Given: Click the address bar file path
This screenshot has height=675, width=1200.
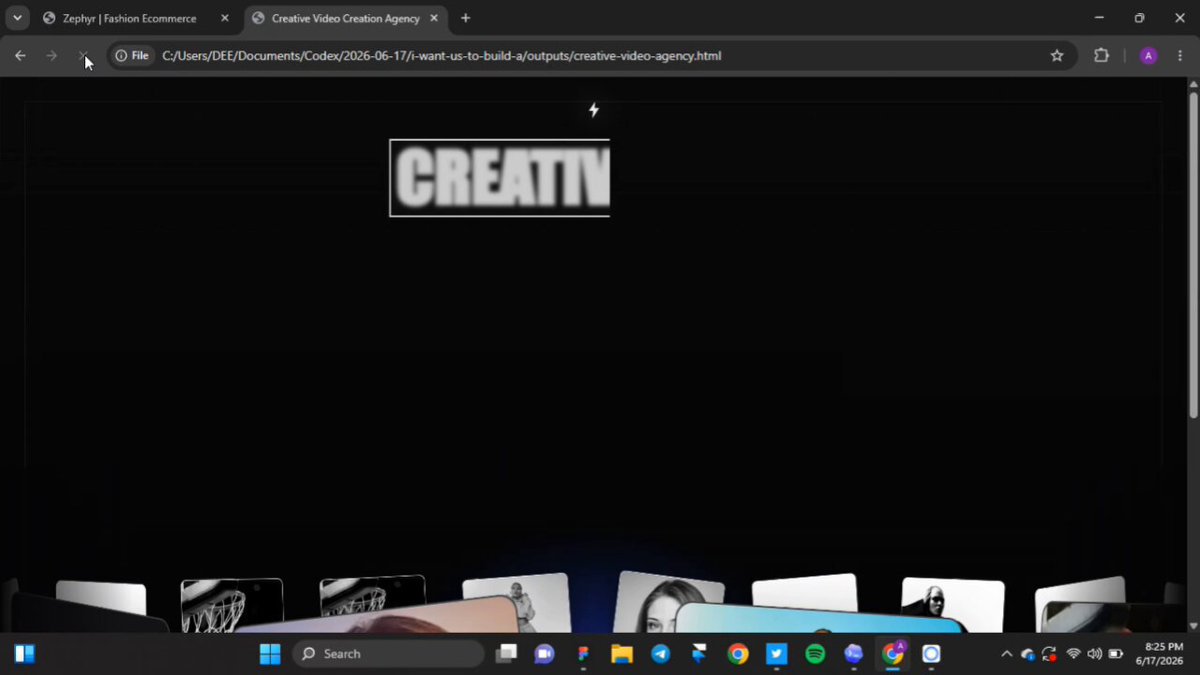Looking at the screenshot, I should point(441,56).
